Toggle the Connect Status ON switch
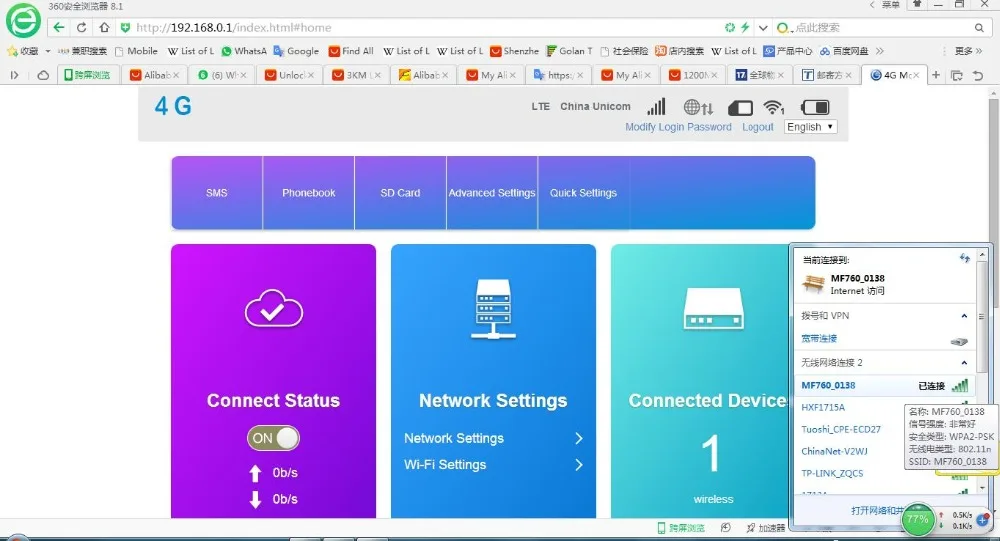This screenshot has height=541, width=1000. pos(273,438)
